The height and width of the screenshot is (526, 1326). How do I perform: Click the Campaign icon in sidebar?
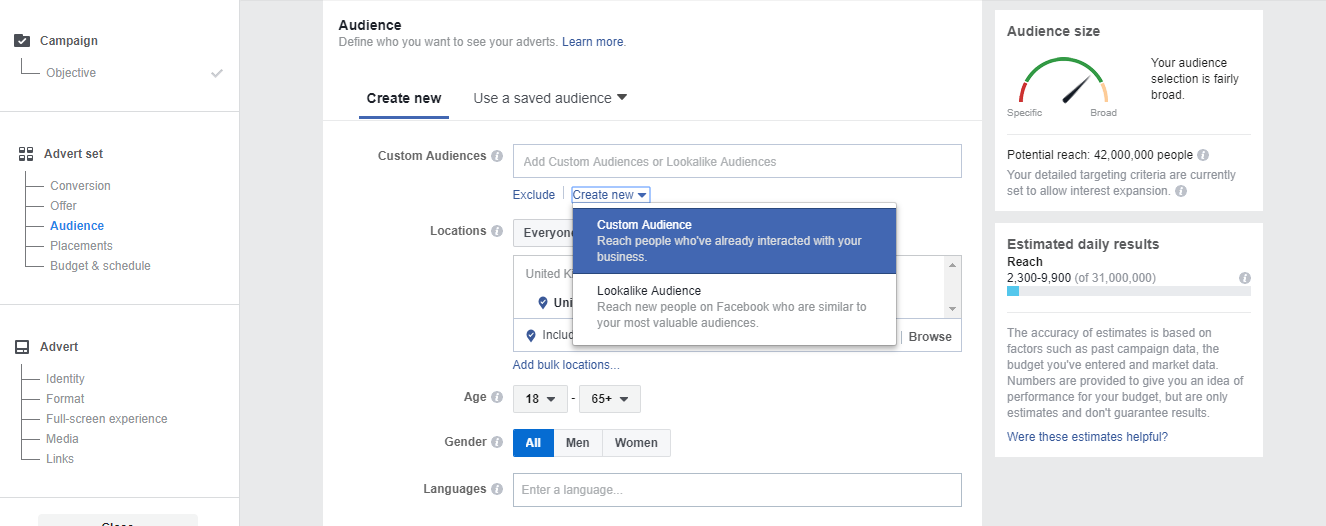pos(22,41)
